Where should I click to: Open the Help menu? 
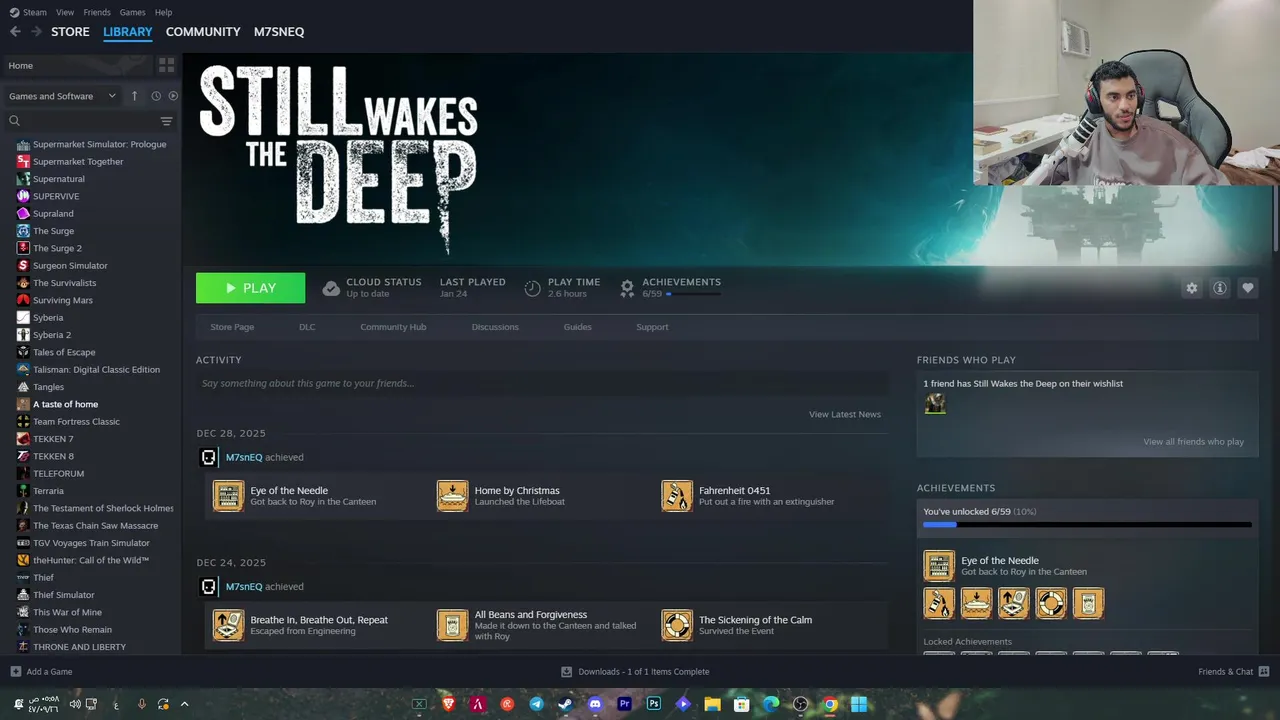[164, 12]
